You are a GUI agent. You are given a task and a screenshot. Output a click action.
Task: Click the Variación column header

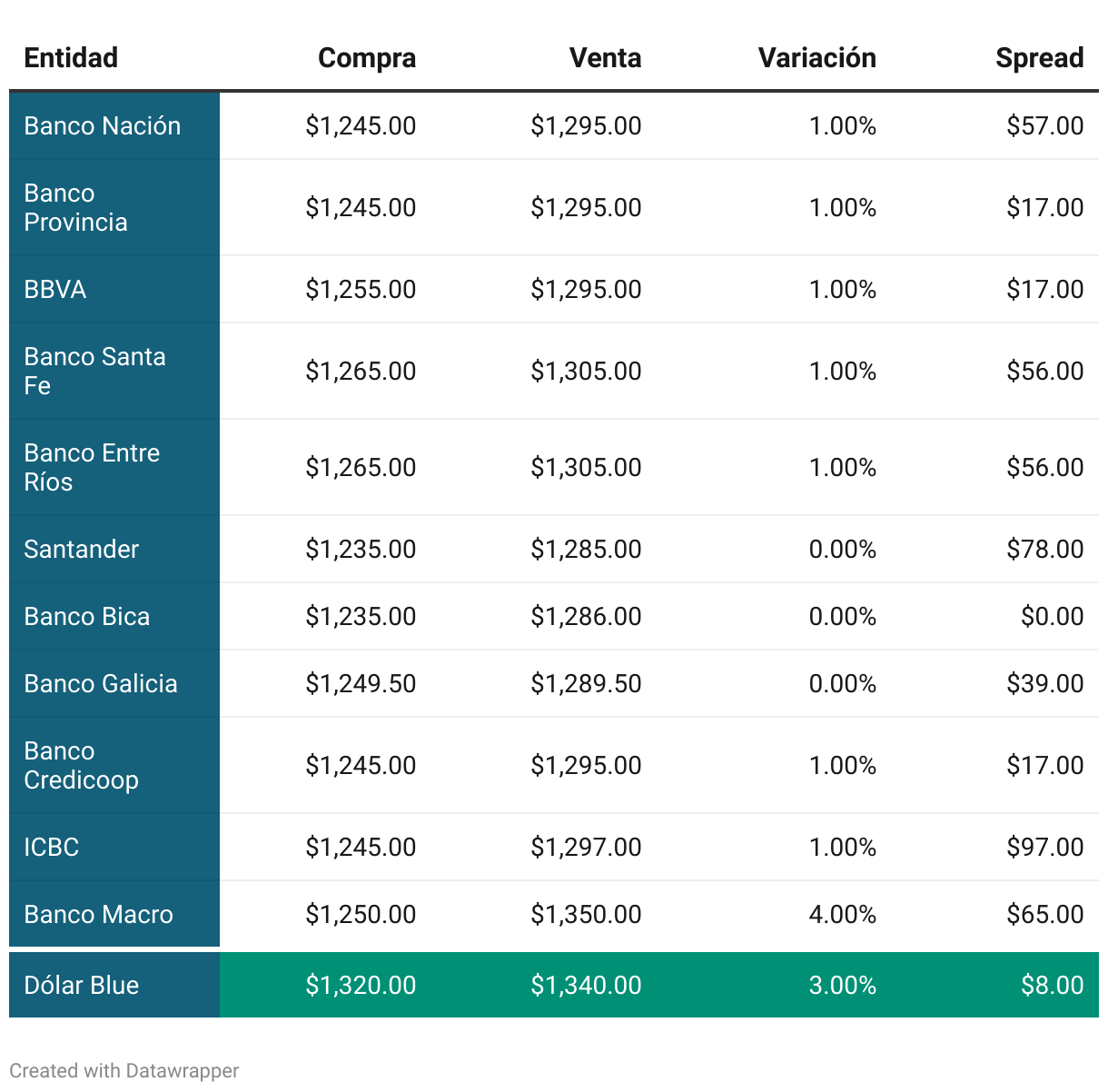click(x=816, y=58)
